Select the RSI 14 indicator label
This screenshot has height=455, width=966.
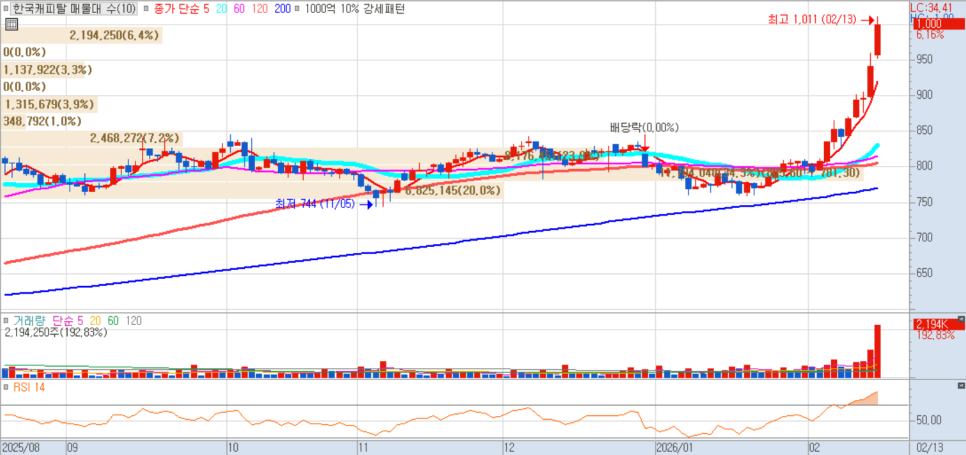(x=31, y=387)
